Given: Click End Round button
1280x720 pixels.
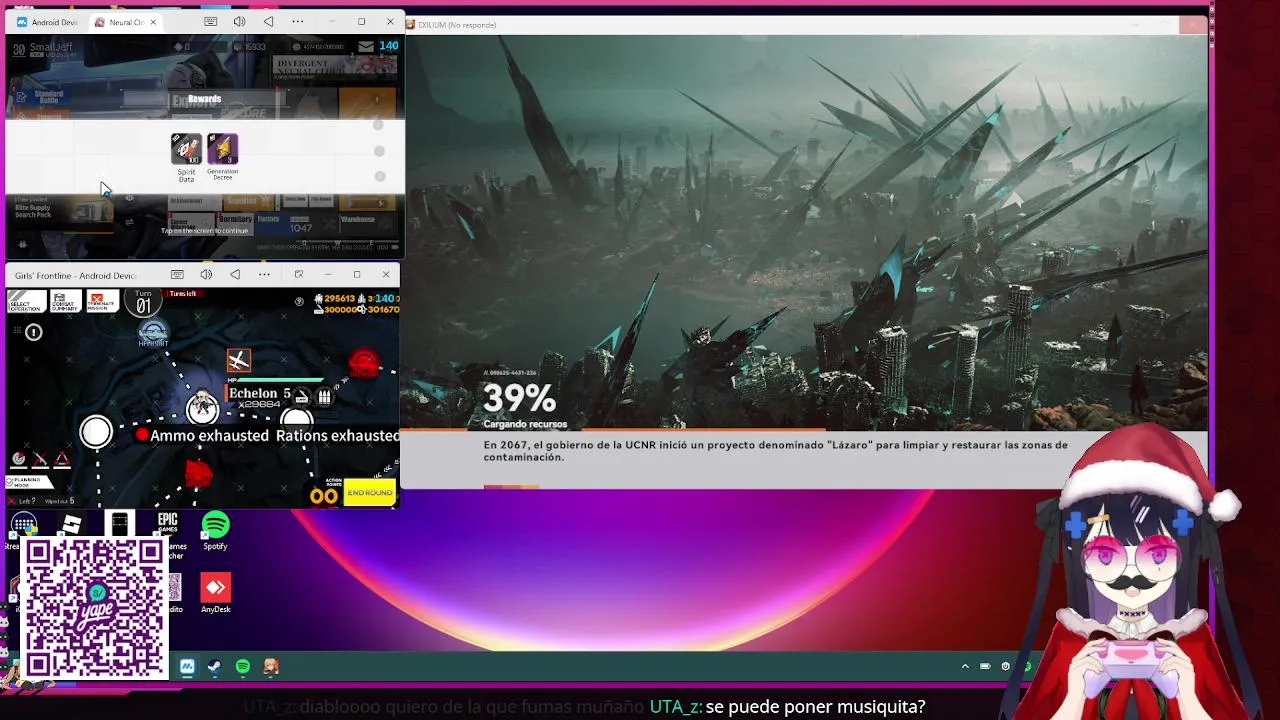Looking at the screenshot, I should coord(369,493).
